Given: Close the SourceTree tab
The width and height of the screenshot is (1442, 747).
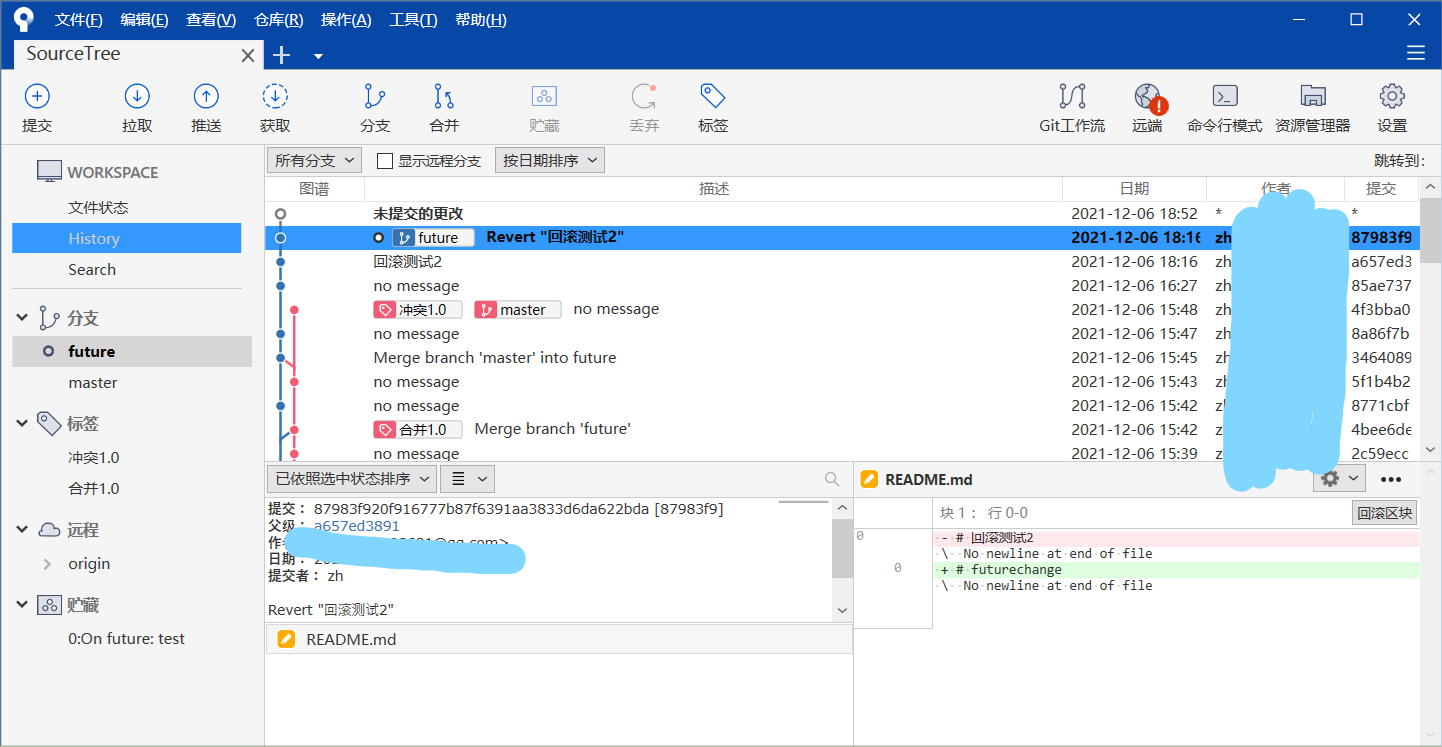Looking at the screenshot, I should (248, 55).
